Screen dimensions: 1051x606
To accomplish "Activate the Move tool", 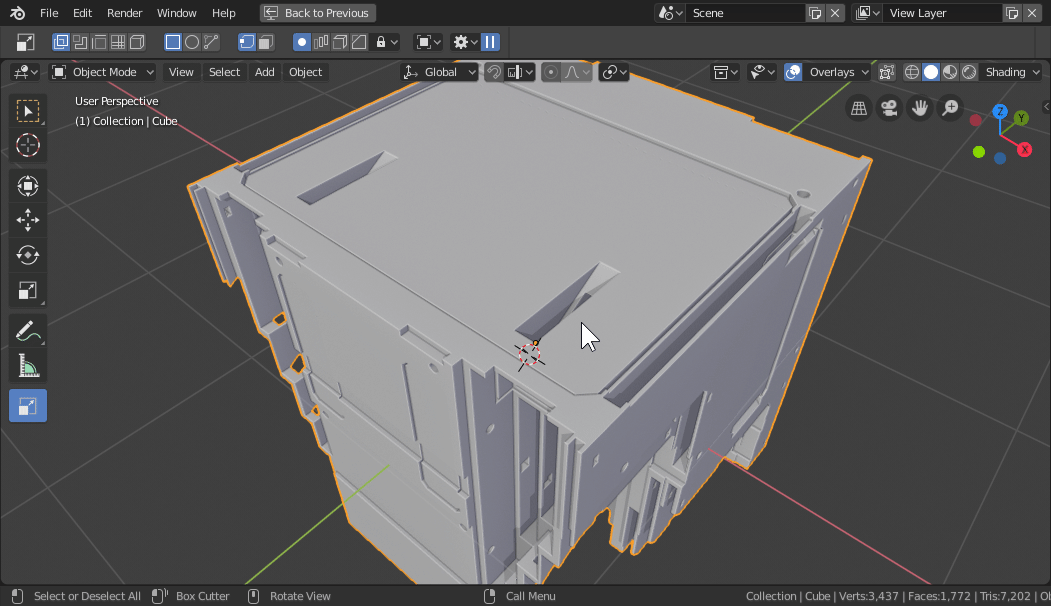I will [x=28, y=220].
